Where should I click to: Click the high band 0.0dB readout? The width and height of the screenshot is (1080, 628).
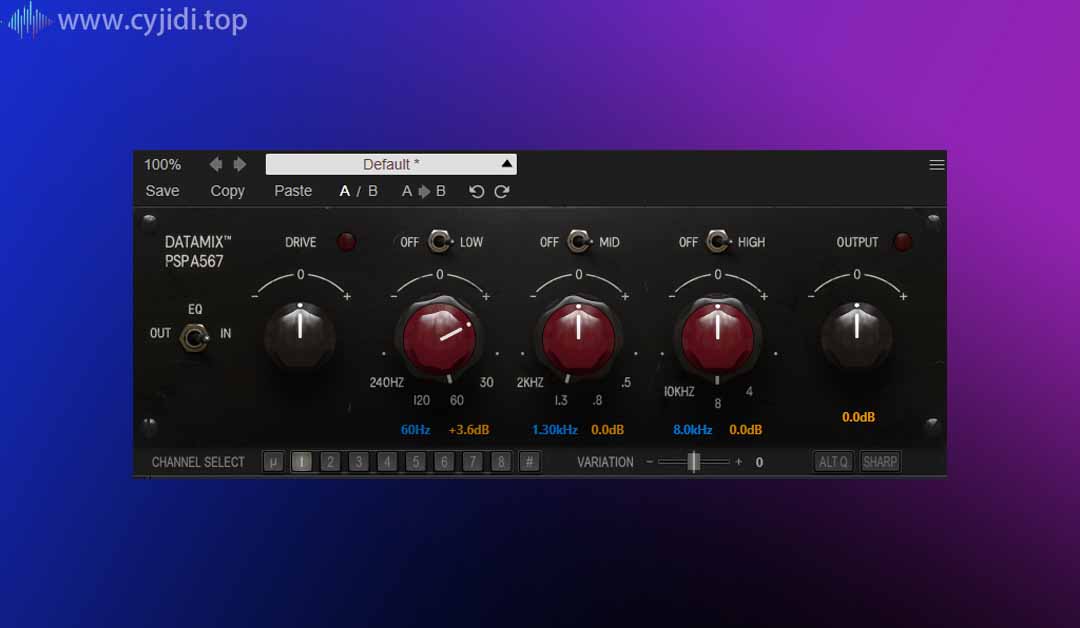746,430
